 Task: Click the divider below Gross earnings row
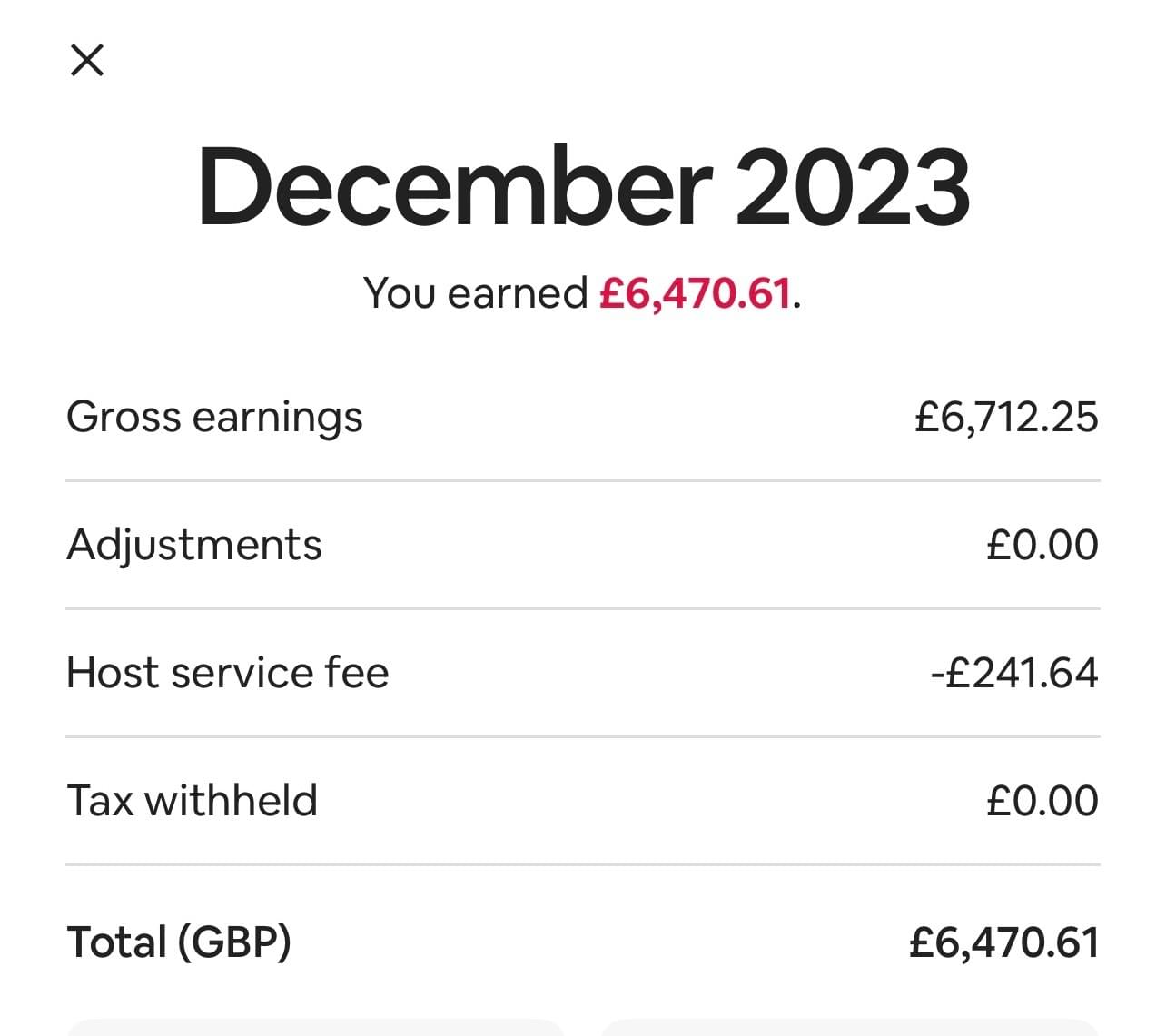tap(583, 480)
